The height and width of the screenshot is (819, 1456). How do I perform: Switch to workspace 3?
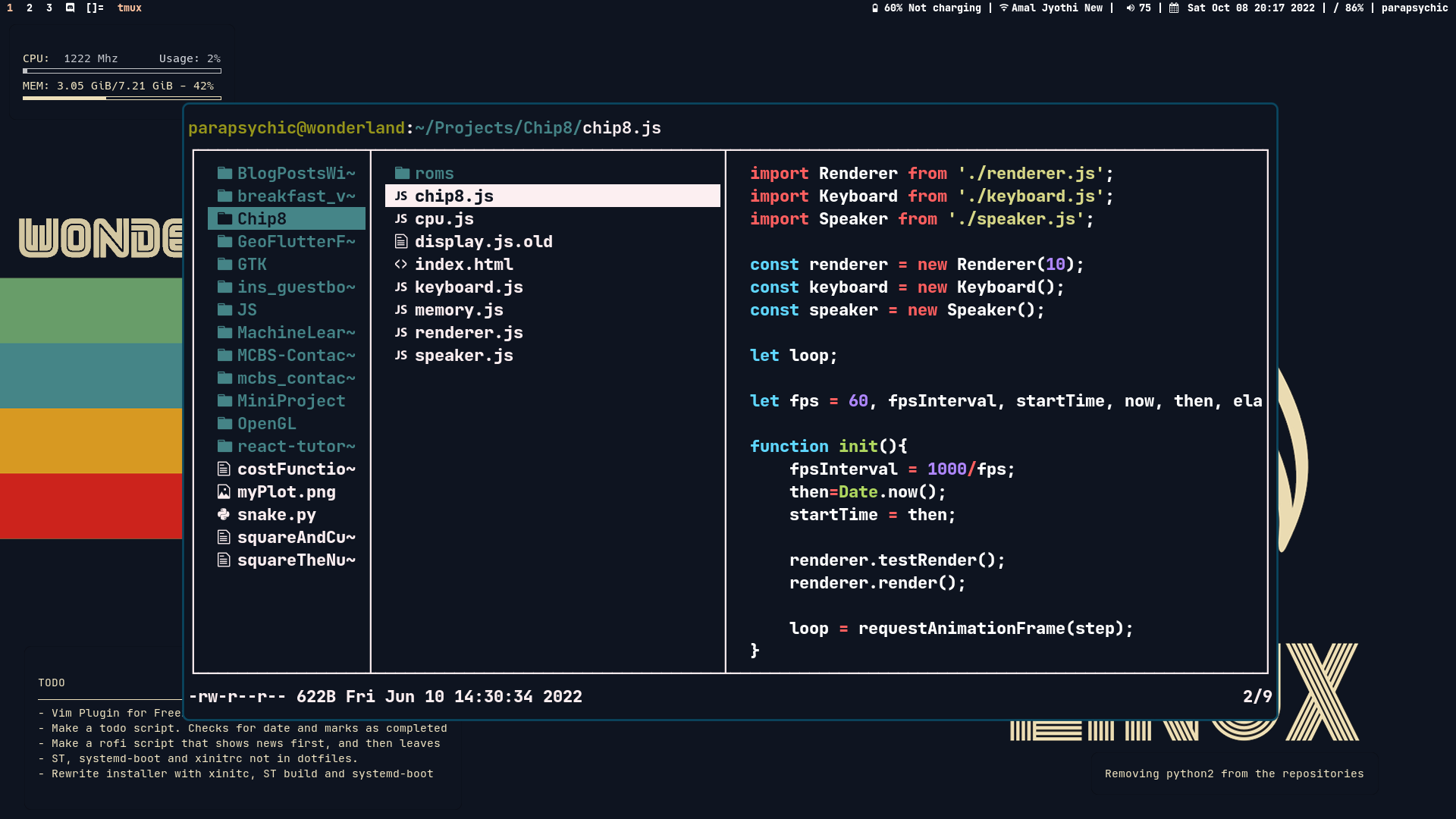[x=49, y=8]
